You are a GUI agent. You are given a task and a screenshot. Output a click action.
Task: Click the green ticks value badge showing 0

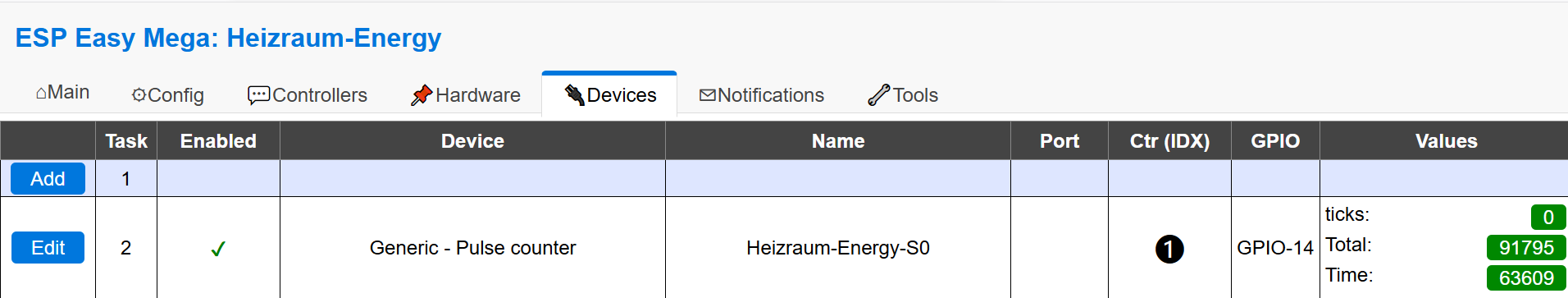(x=1548, y=217)
